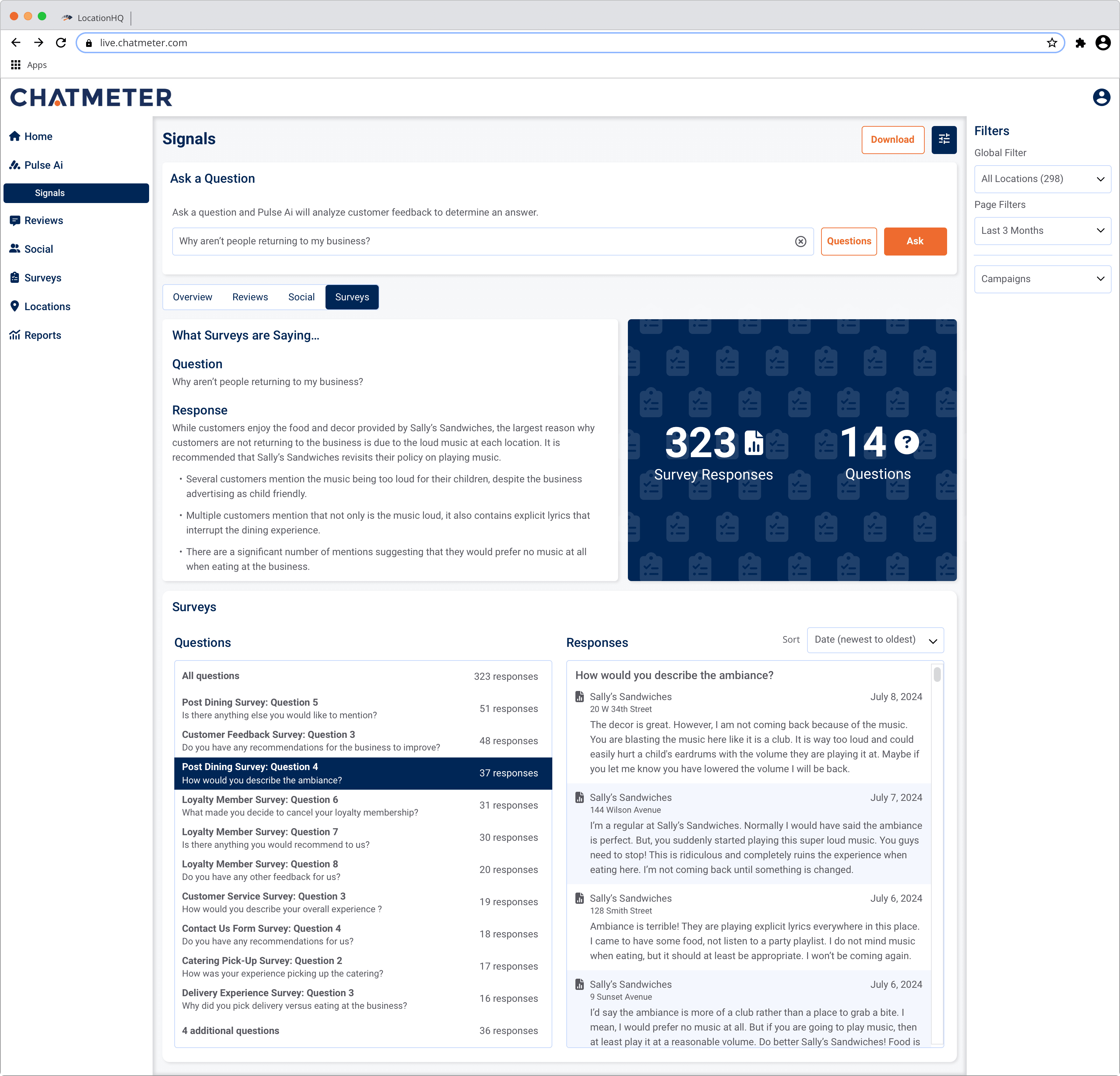Click the responses list scrollbar handle
This screenshot has height=1076, width=1120.
937,675
